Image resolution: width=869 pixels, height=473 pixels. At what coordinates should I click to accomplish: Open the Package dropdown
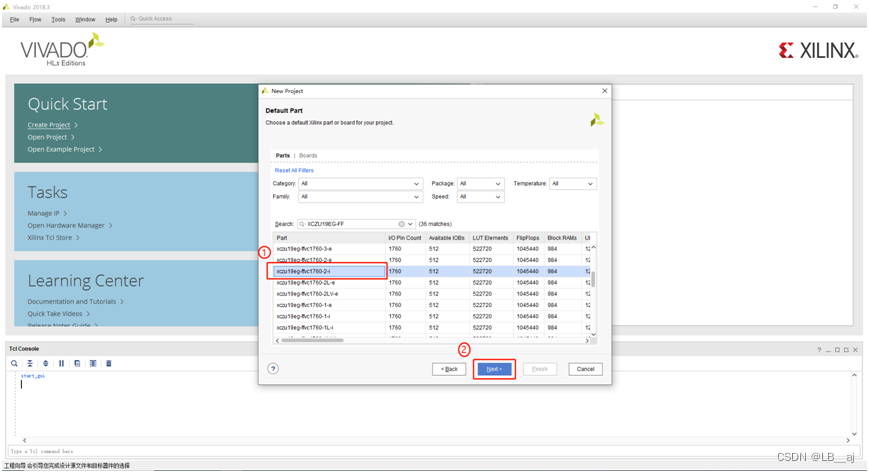point(480,184)
